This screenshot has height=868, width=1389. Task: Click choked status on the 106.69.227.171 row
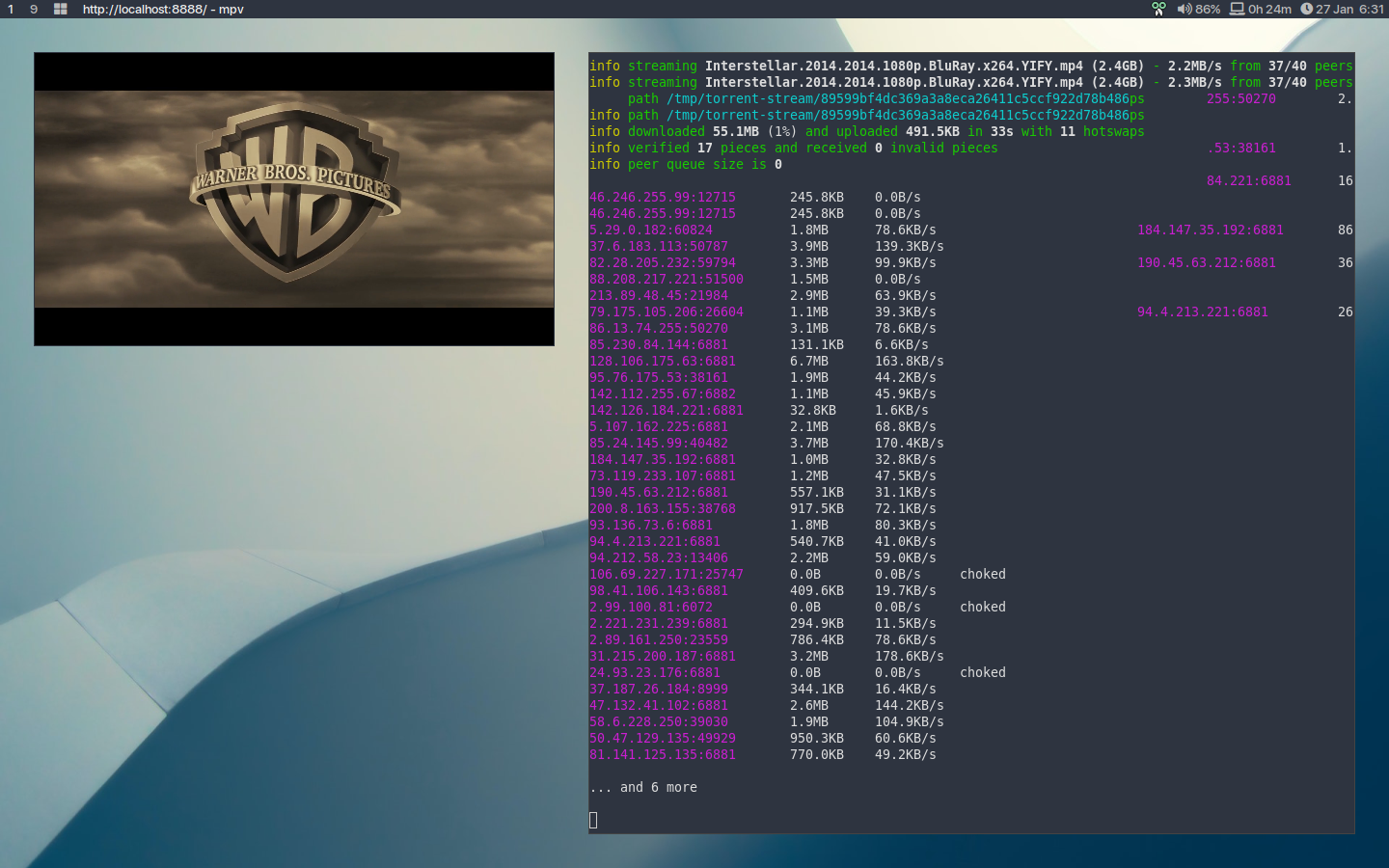983,574
